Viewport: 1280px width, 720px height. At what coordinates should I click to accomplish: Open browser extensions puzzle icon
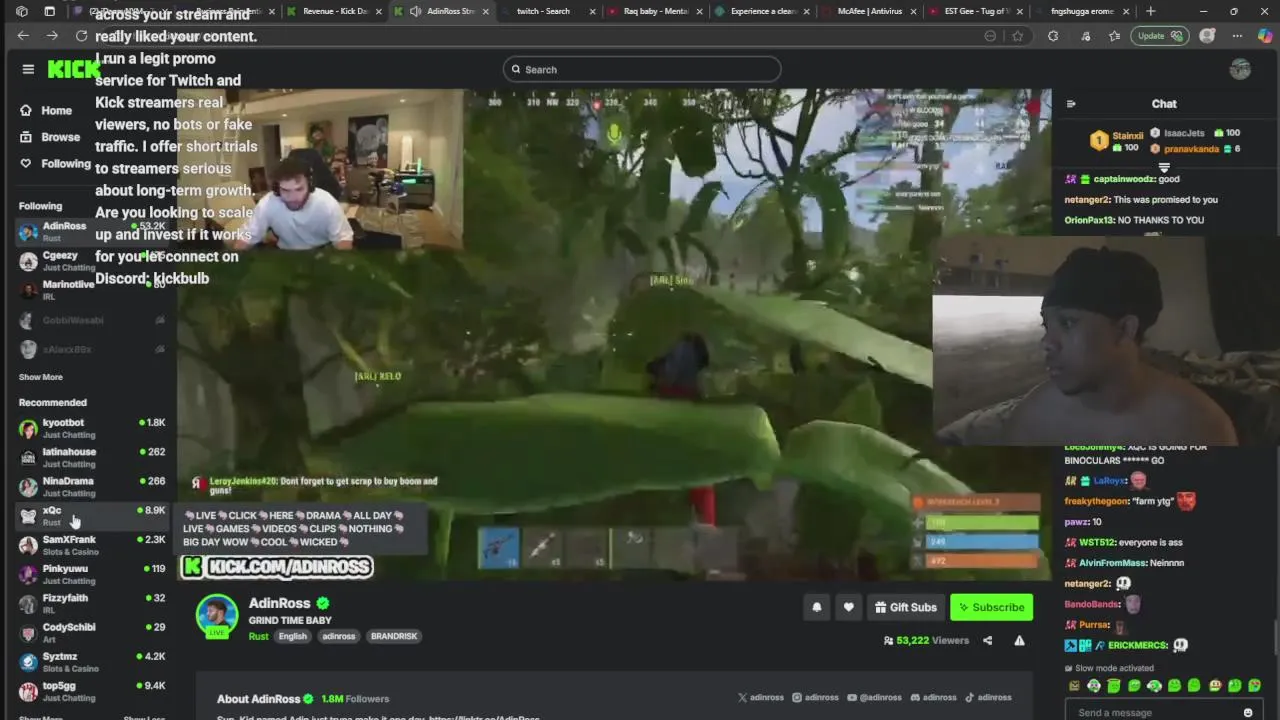(x=1053, y=36)
